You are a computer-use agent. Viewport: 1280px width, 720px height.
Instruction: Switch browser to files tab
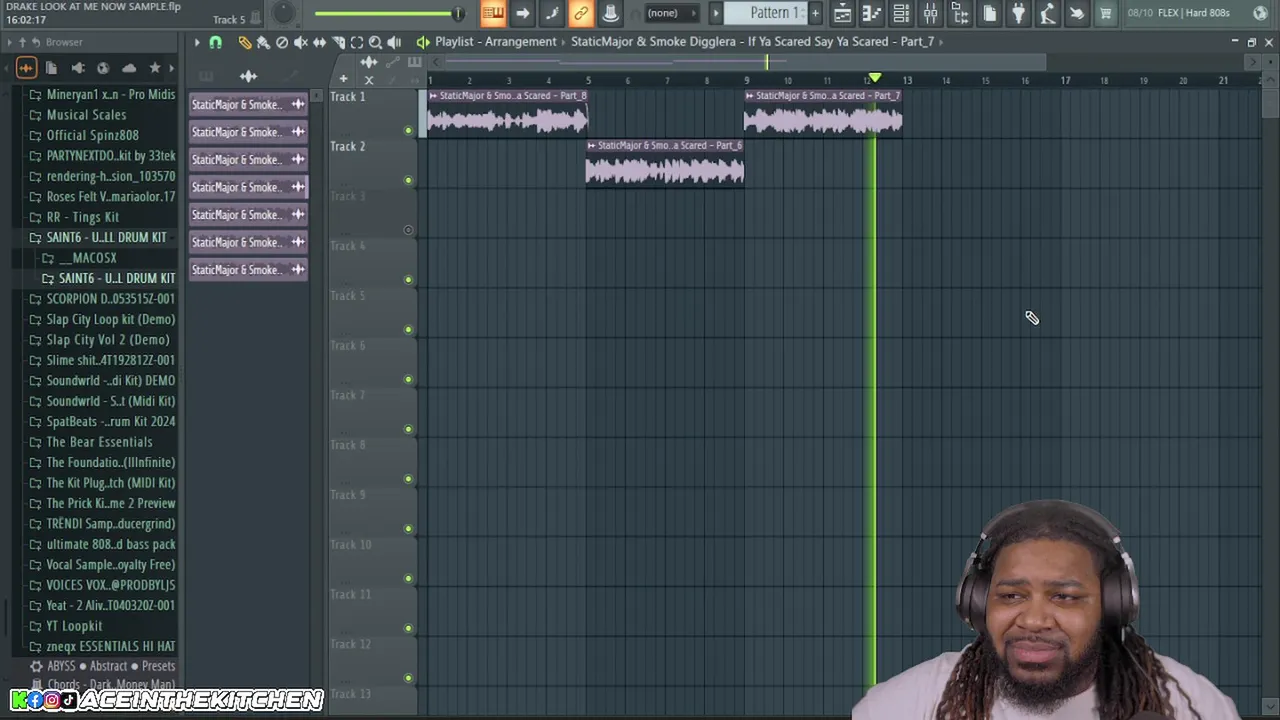pyautogui.click(x=51, y=68)
